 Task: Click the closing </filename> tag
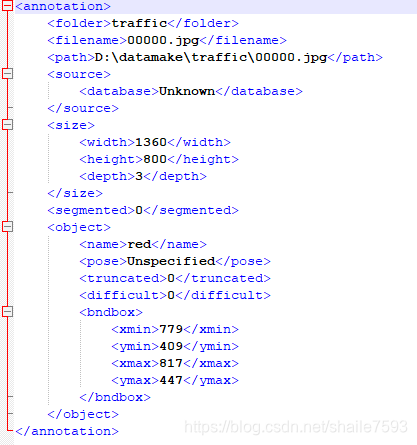(x=243, y=40)
